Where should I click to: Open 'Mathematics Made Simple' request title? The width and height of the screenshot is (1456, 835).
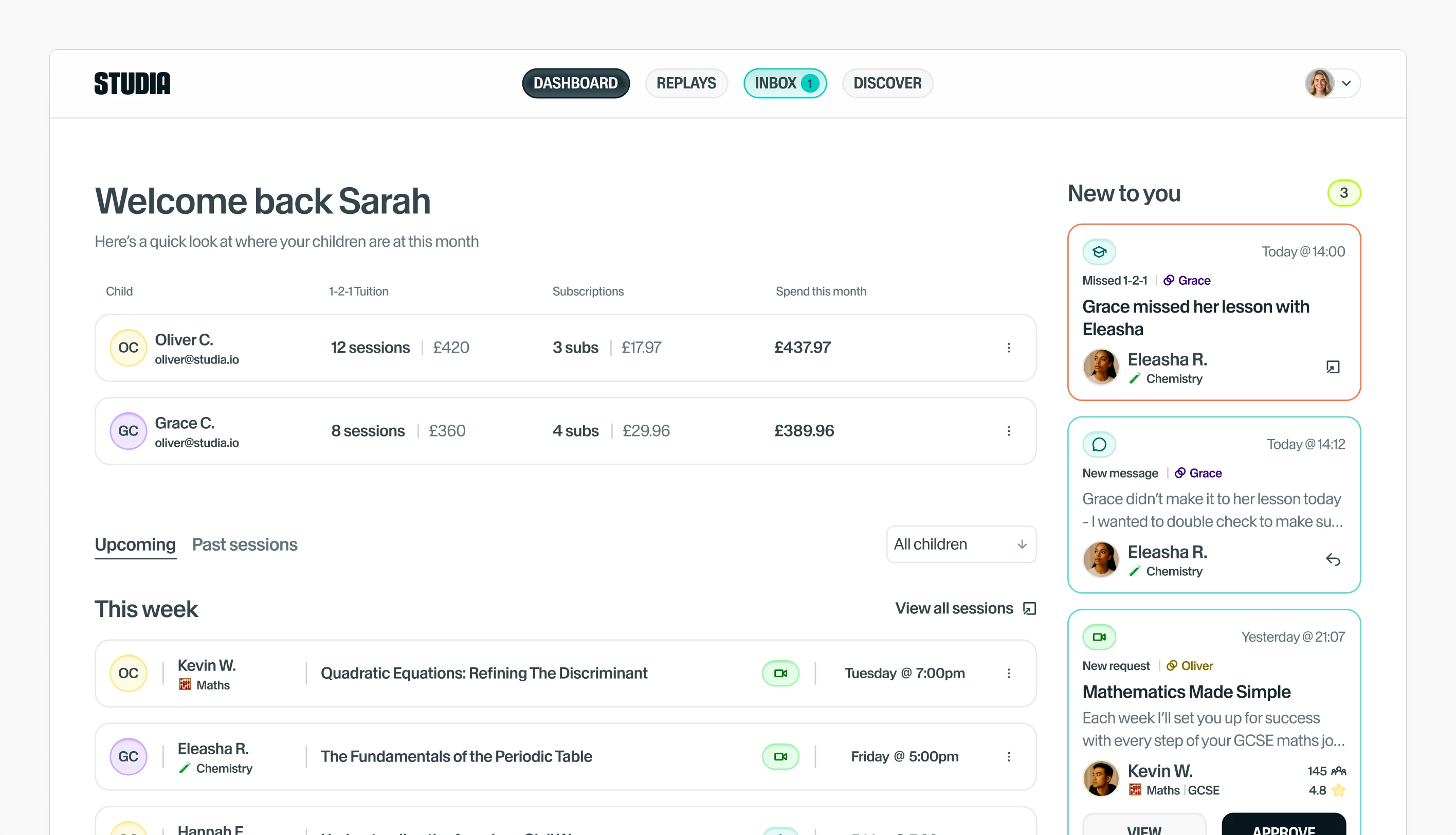1186,692
